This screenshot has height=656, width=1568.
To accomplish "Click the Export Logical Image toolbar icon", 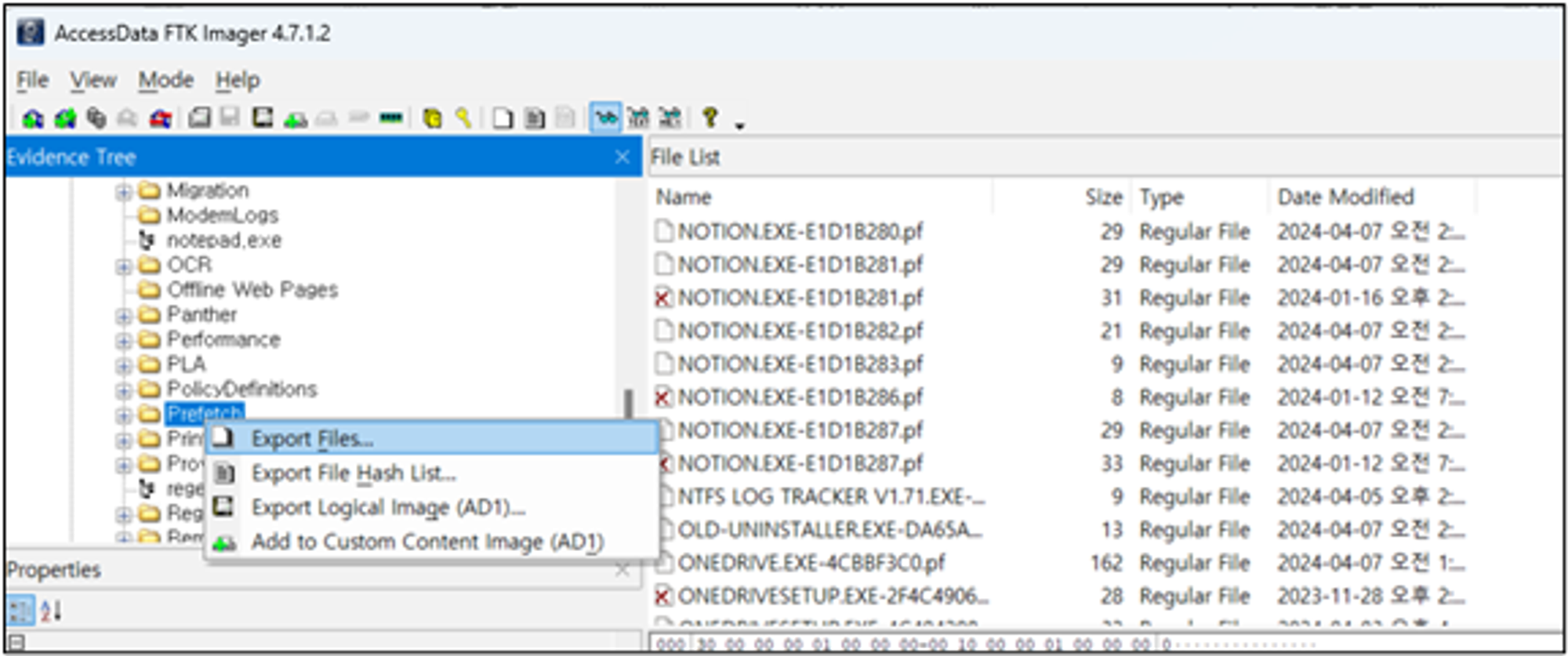I will (263, 118).
